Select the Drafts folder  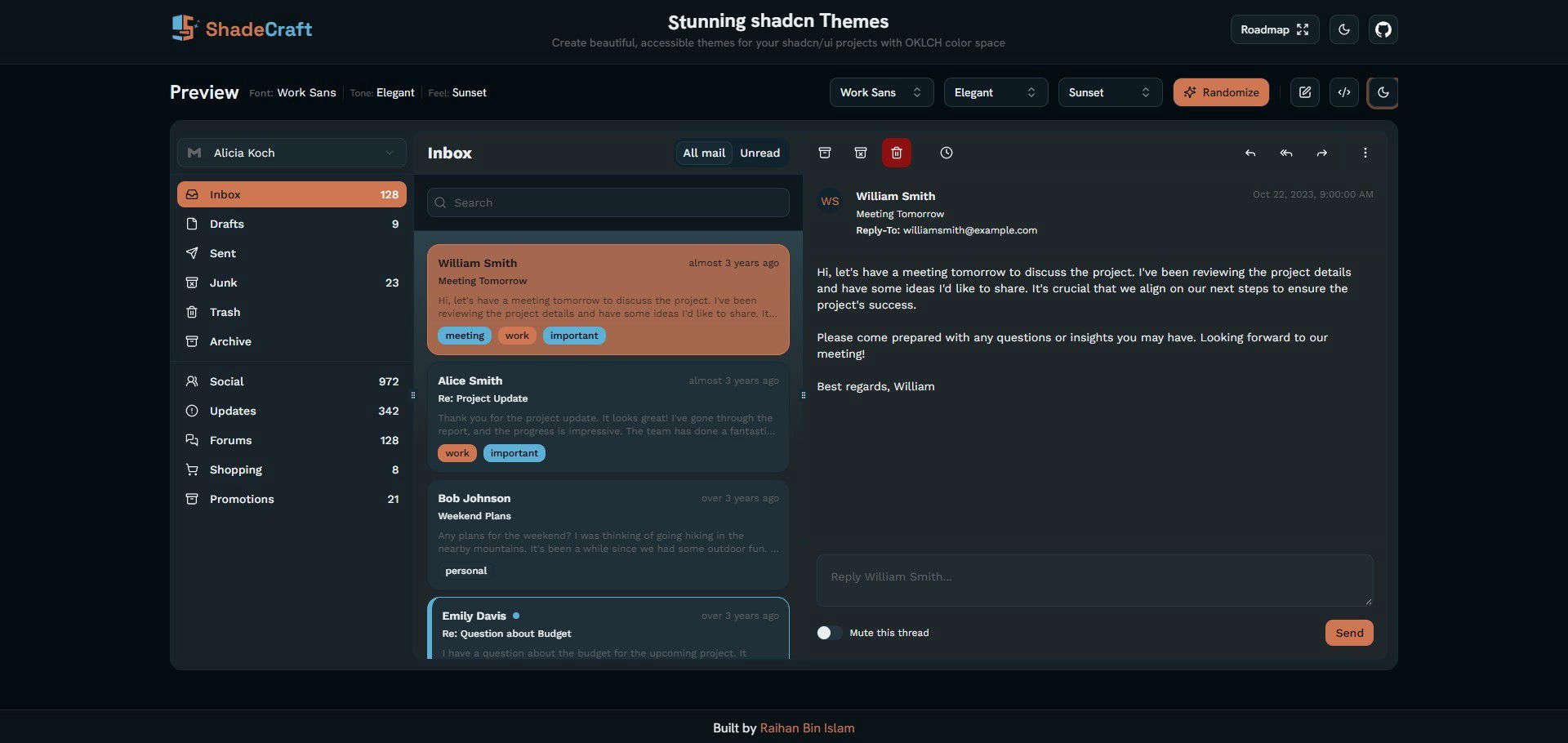(x=292, y=224)
